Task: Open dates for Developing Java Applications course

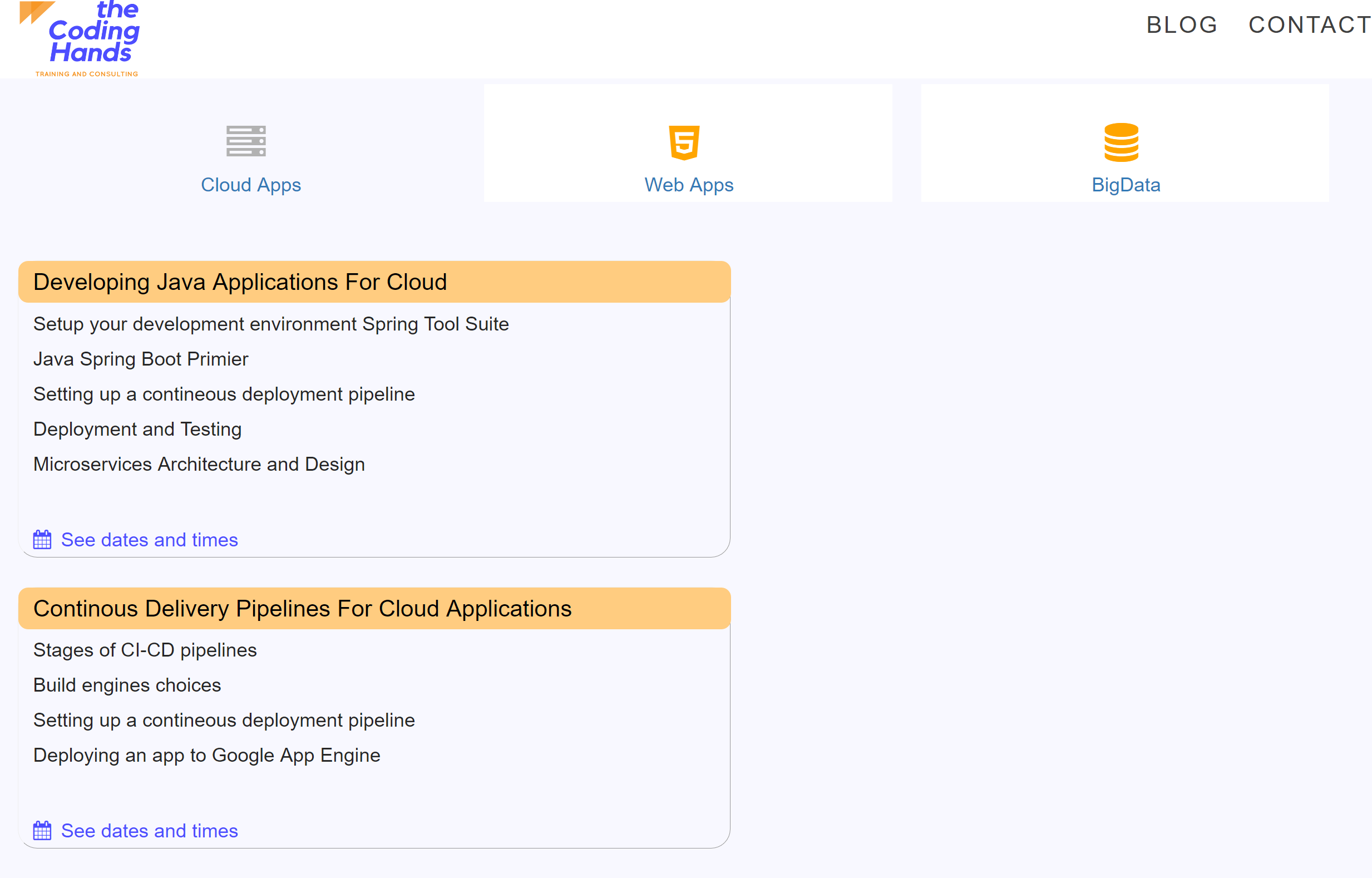Action: pos(149,540)
